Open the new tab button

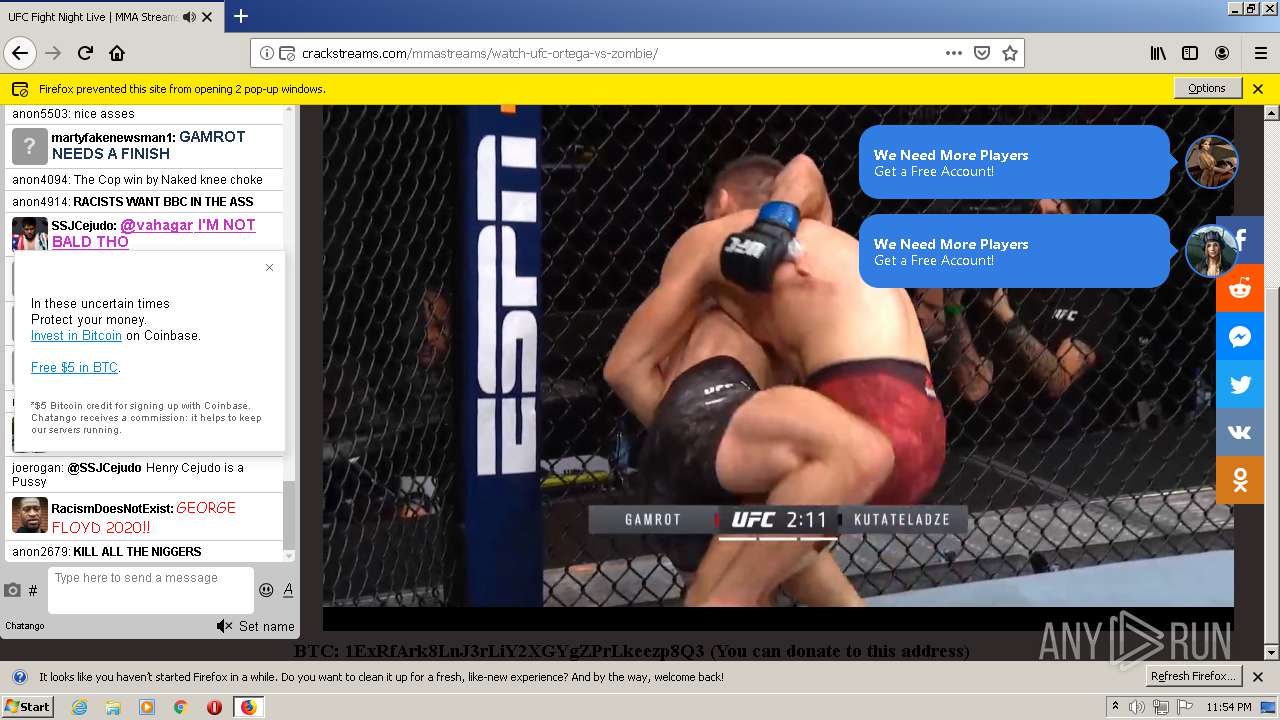point(241,16)
